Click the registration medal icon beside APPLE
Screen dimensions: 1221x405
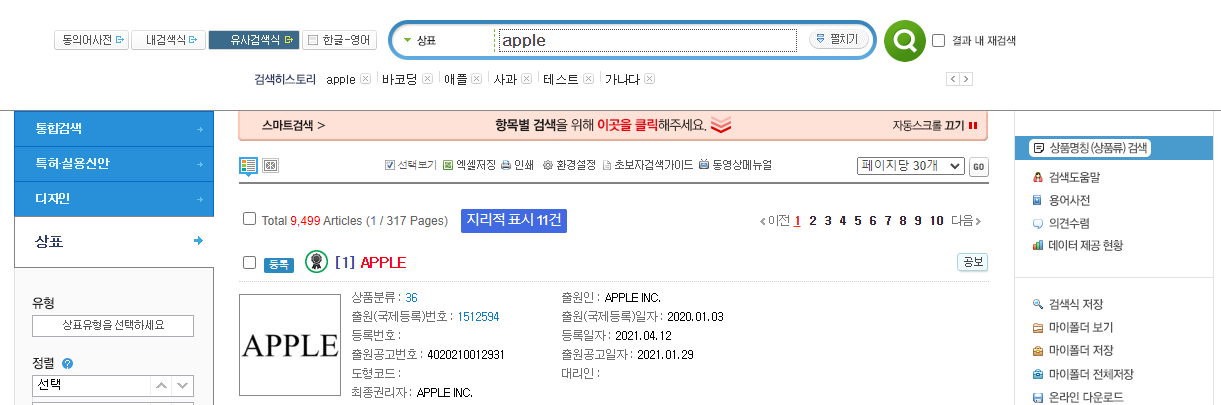[316, 262]
